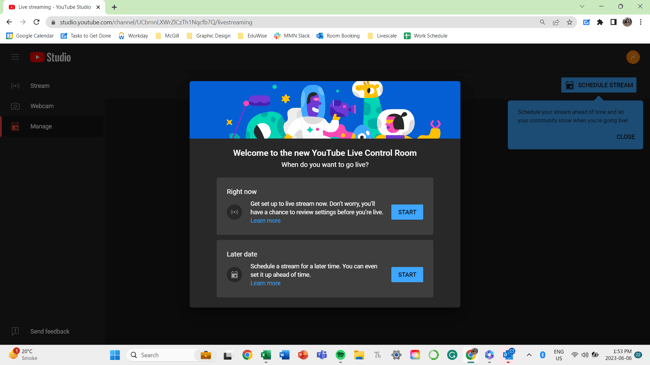
Task: Open Learn more link under Later date
Action: pos(265,283)
